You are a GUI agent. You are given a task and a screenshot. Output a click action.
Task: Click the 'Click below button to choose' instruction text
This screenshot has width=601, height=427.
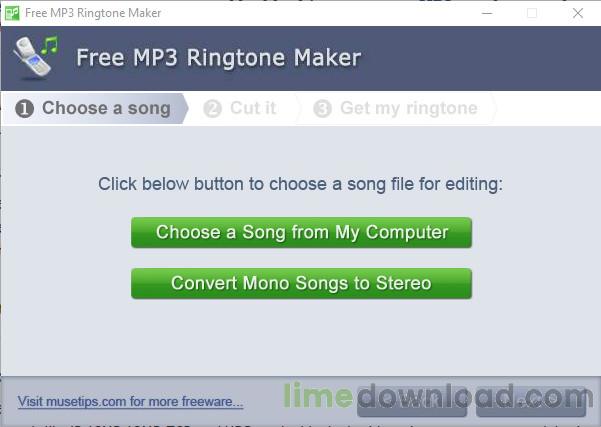(300, 184)
